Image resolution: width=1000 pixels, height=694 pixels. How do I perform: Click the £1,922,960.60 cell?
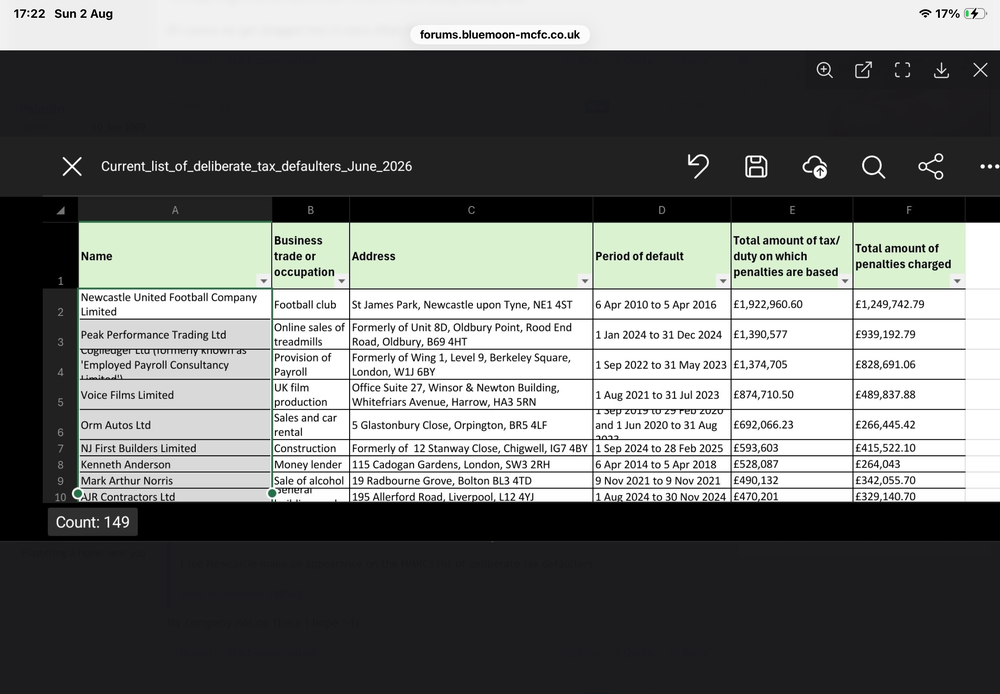(x=792, y=304)
